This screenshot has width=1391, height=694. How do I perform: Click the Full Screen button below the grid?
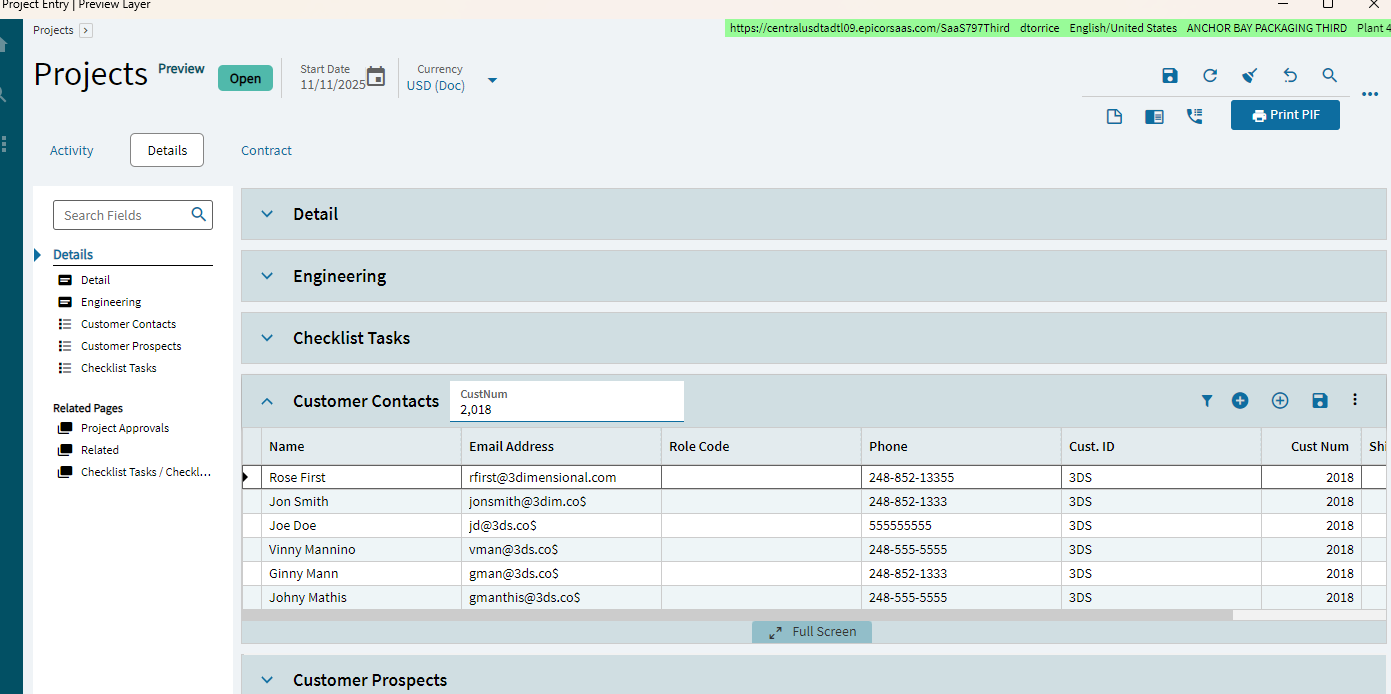[811, 632]
